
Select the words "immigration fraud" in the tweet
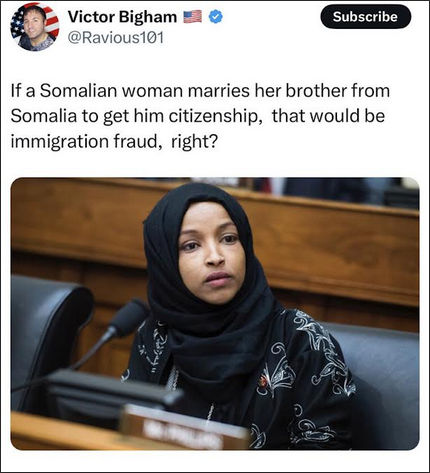pos(83,141)
